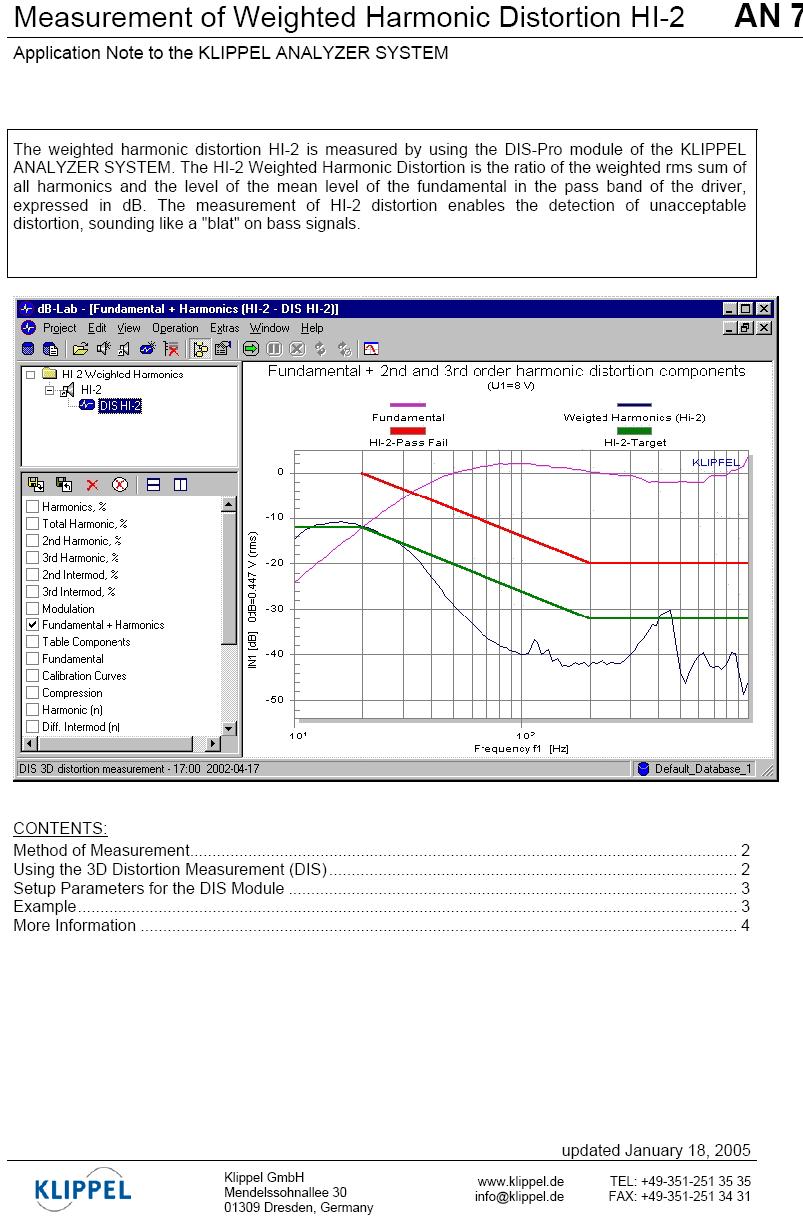Click the restore-layout floppy icon with arrow
Image resolution: width=803 pixels, height=1216 pixels.
[x=64, y=484]
